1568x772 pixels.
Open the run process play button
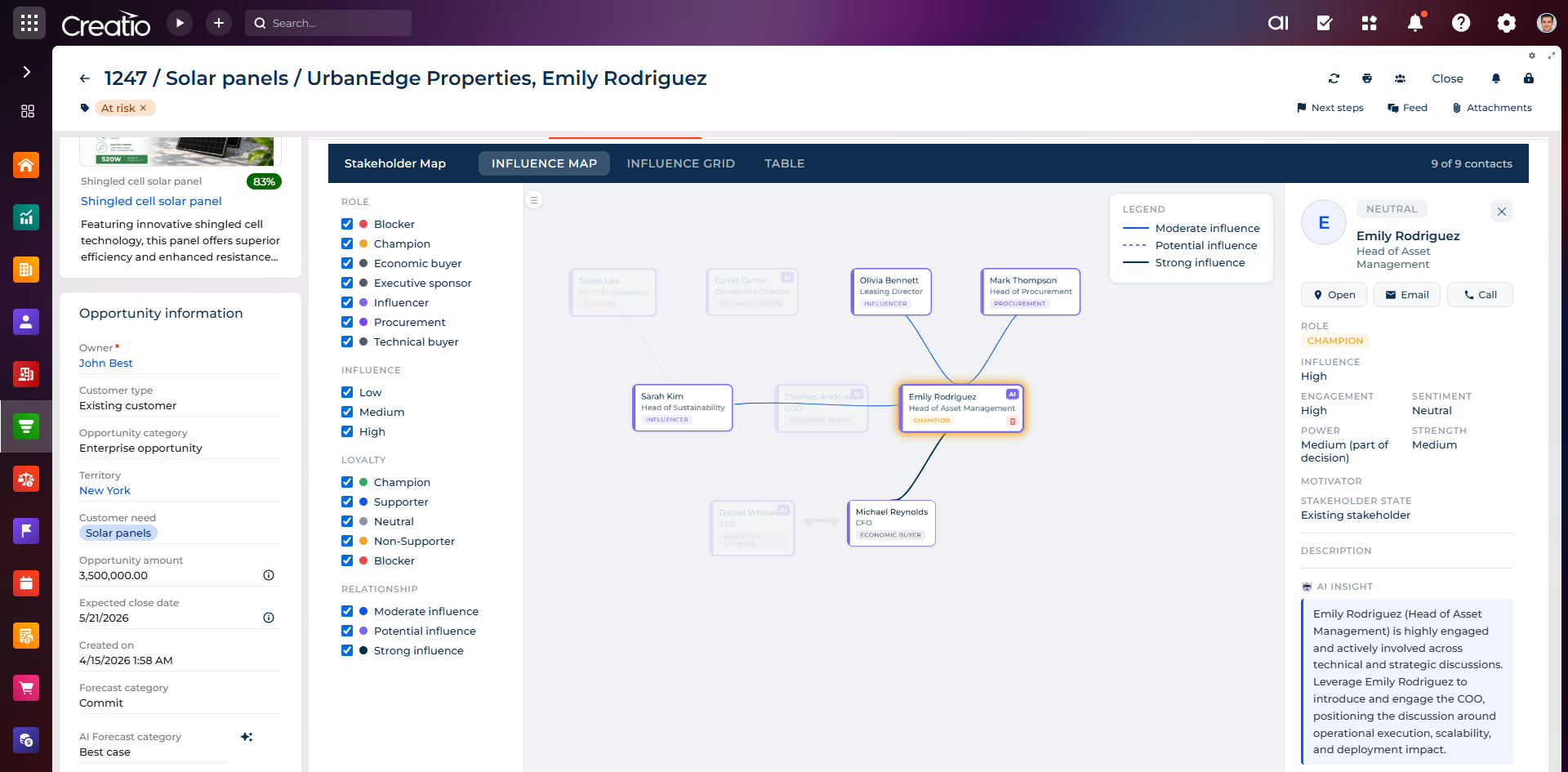pos(180,23)
